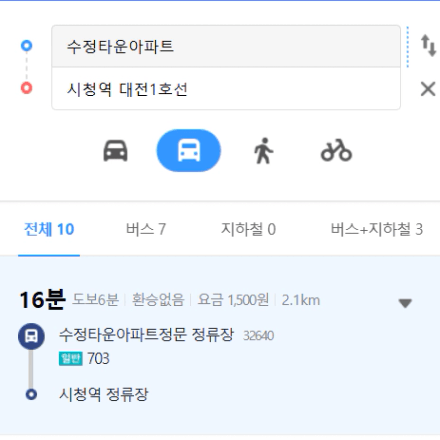Open the 시청역 정류장 stop link
This screenshot has width=440, height=440.
pyautogui.click(x=104, y=394)
